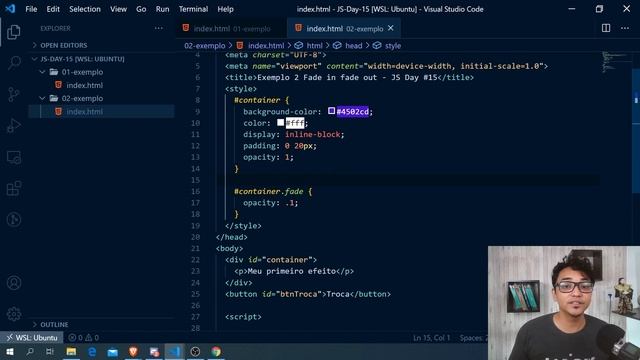Click the errors and warnings status indicator
The image size is (640, 360).
click(x=84, y=338)
